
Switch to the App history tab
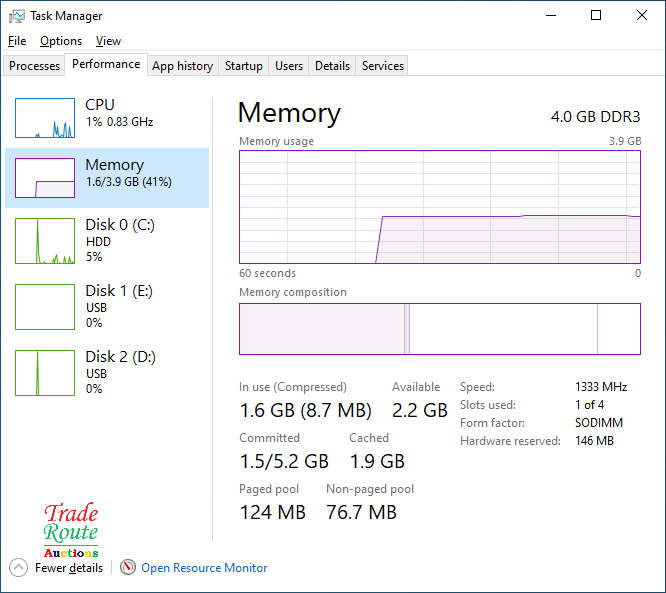pos(182,66)
